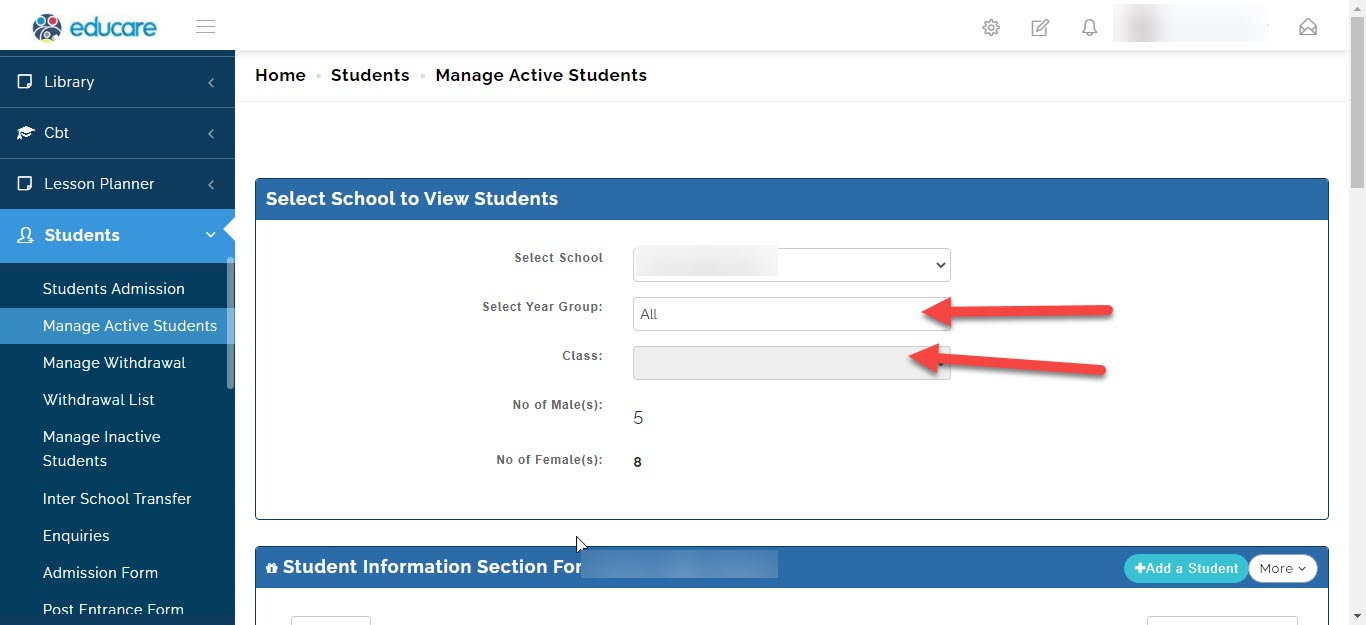Toggle the hamburger sidebar menu

(x=206, y=27)
